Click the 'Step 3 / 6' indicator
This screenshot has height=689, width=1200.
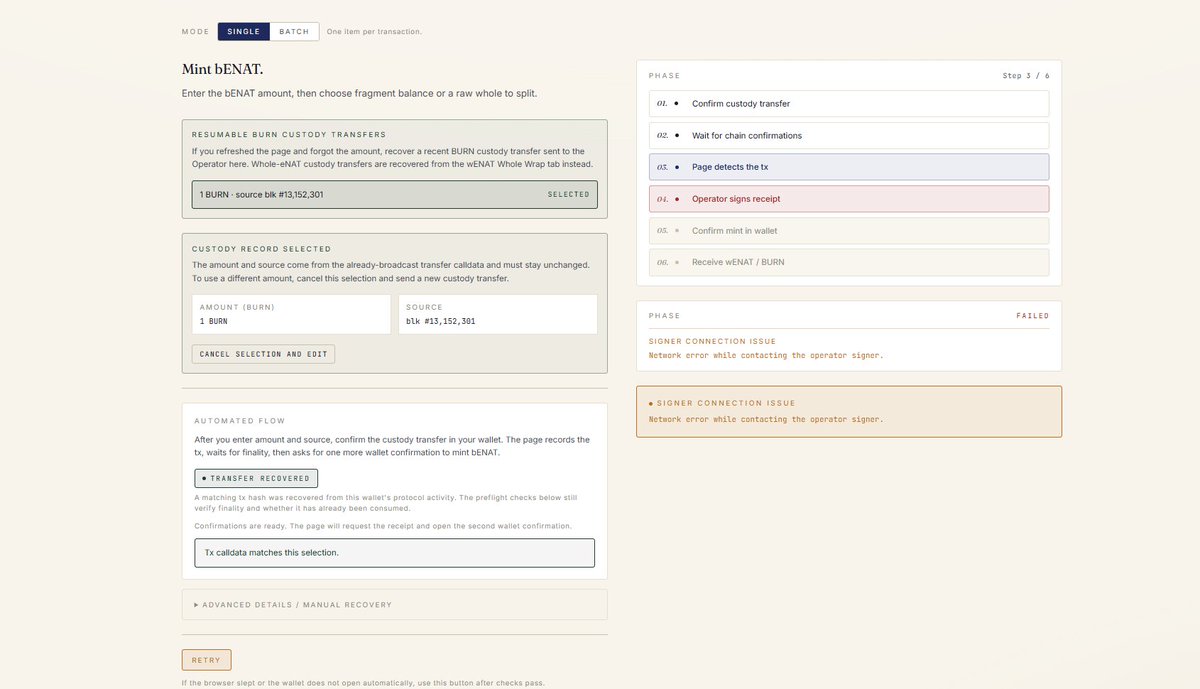coord(1026,76)
